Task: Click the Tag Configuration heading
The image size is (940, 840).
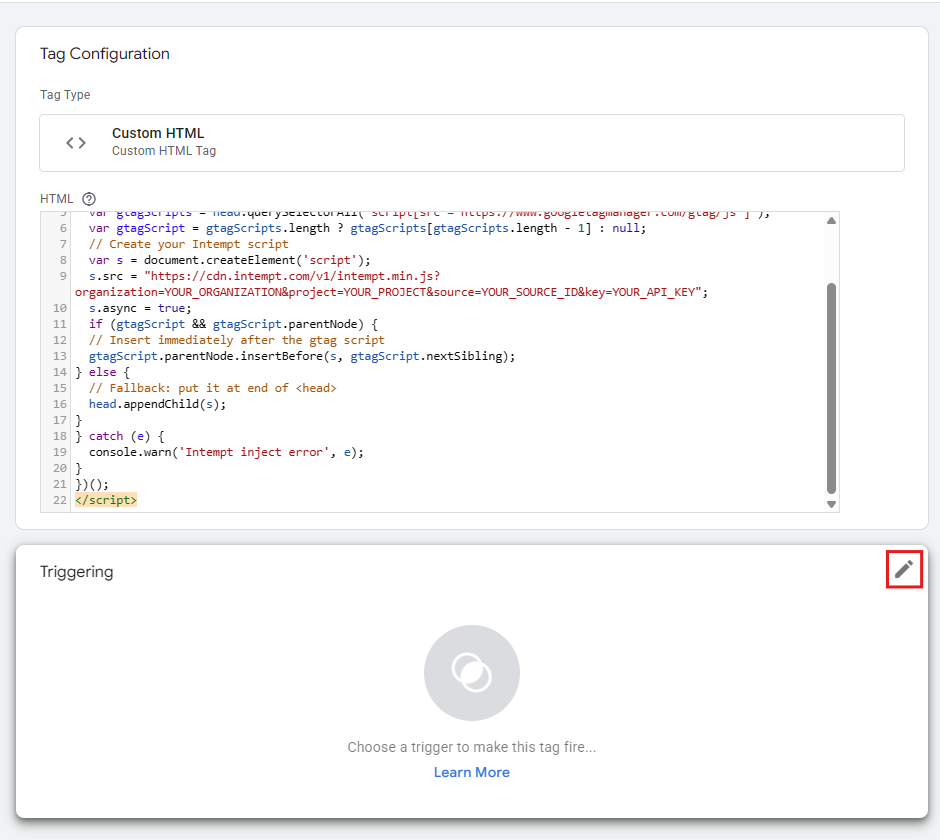Action: (105, 54)
